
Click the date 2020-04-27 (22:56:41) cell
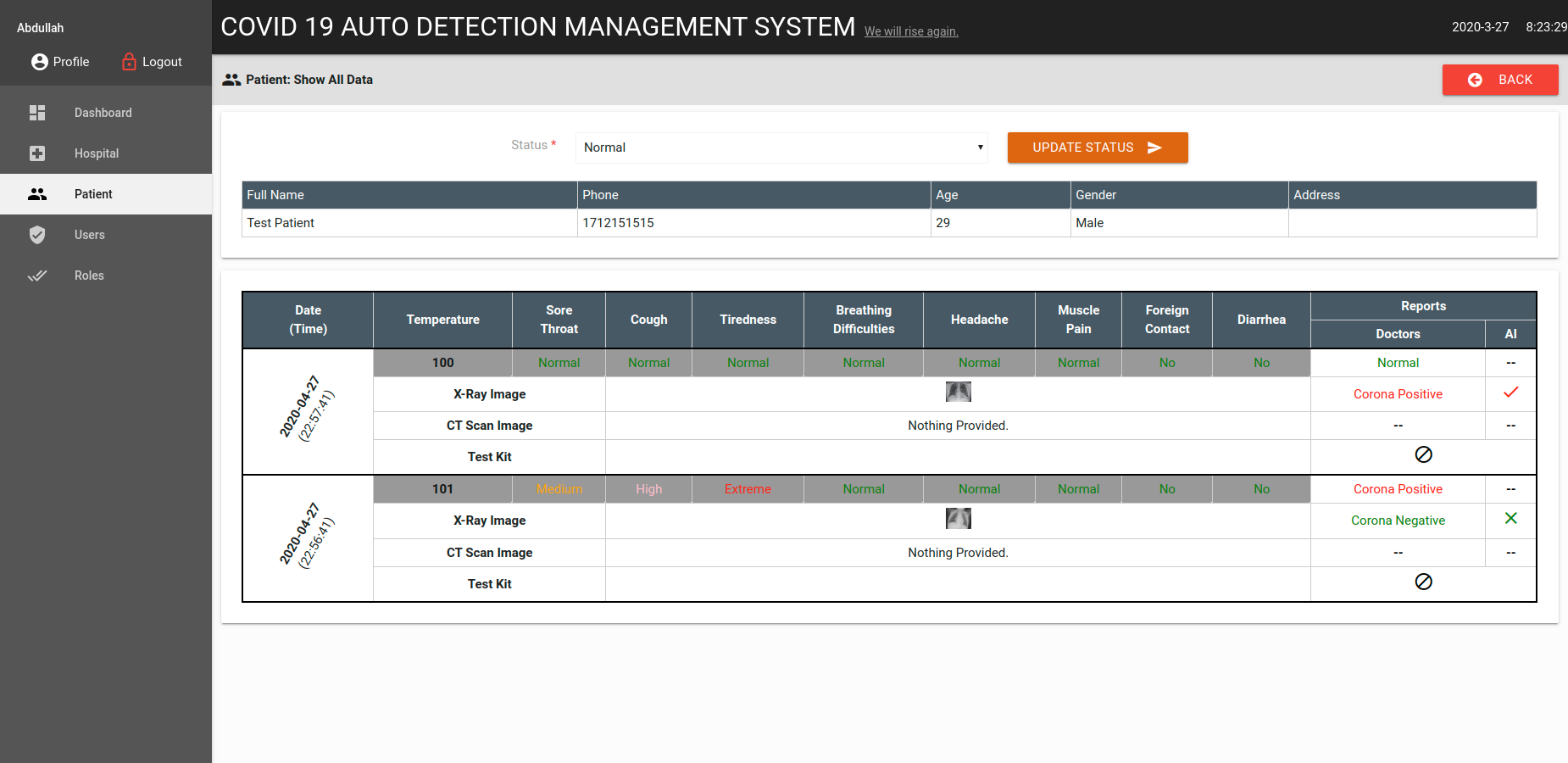click(x=308, y=538)
